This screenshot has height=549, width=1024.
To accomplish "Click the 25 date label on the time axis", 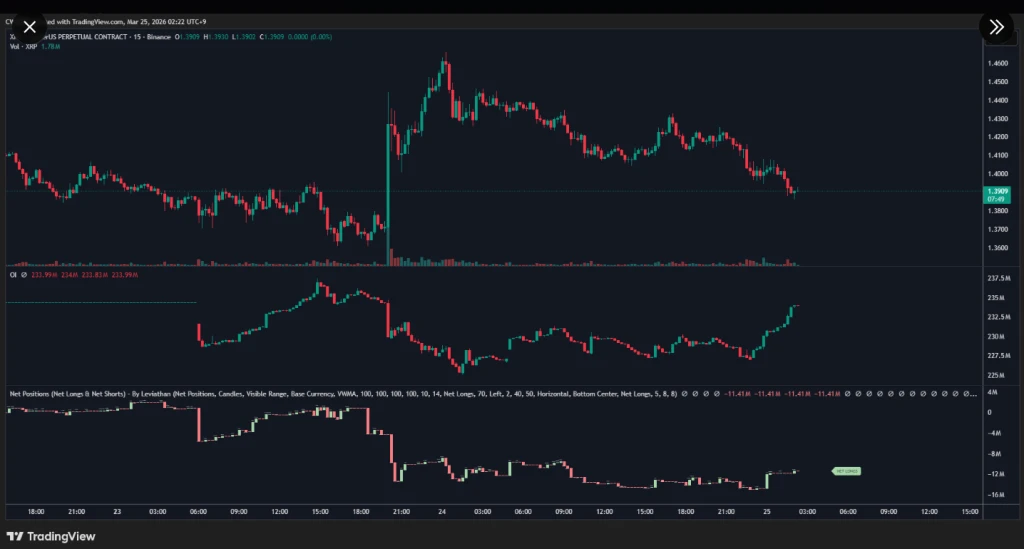I will coord(767,511).
